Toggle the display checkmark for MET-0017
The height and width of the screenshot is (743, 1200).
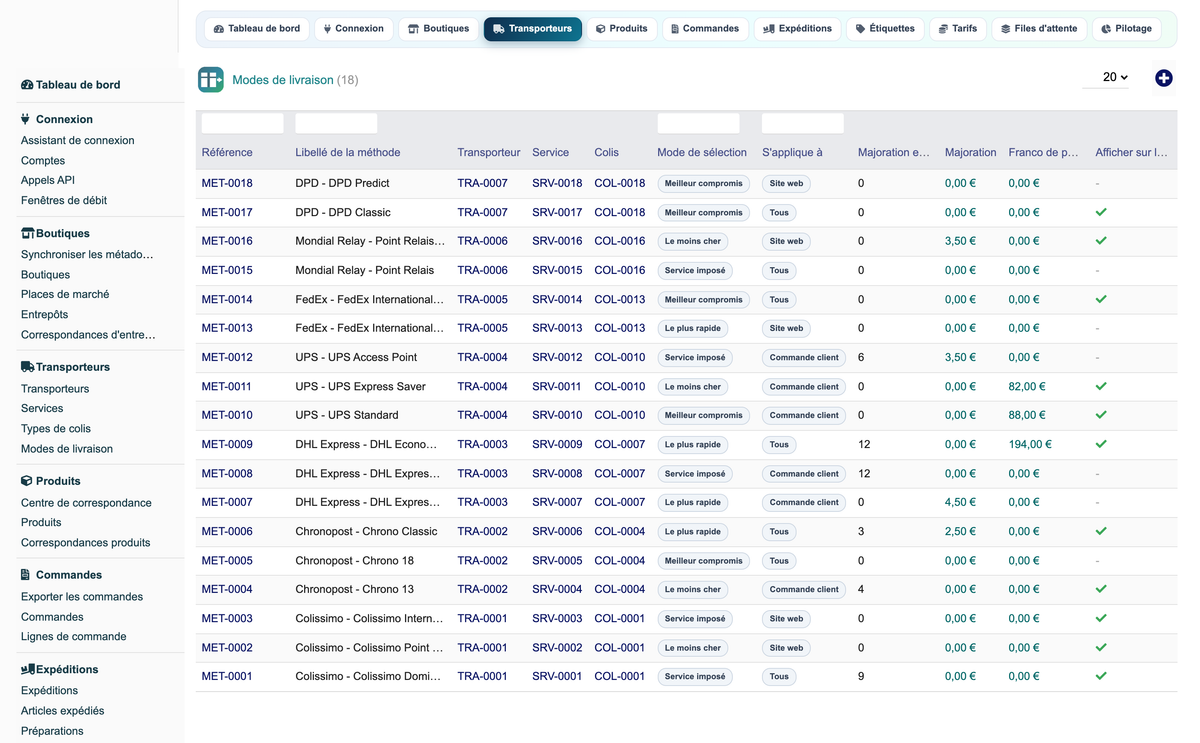click(1101, 212)
